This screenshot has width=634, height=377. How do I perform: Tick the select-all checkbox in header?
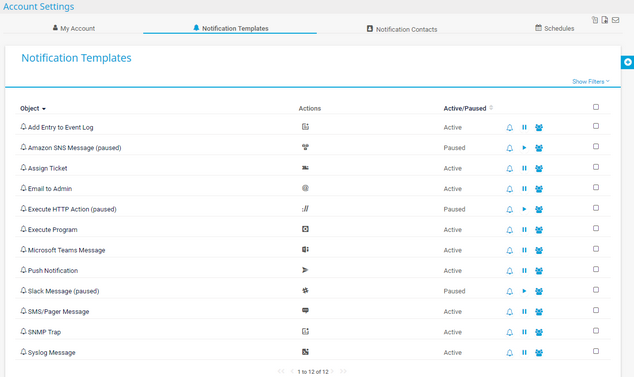(x=596, y=107)
